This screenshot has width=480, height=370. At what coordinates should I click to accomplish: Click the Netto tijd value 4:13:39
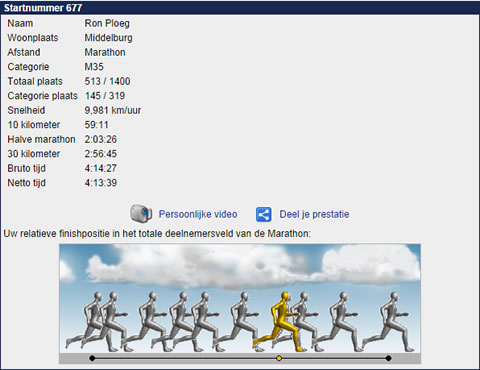[x=101, y=183]
